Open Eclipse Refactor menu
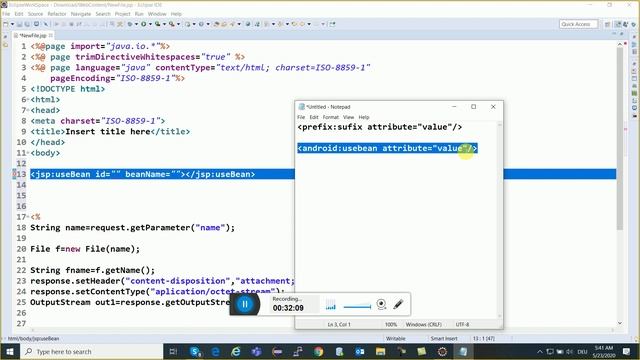The width and height of the screenshot is (640, 360). click(x=57, y=14)
